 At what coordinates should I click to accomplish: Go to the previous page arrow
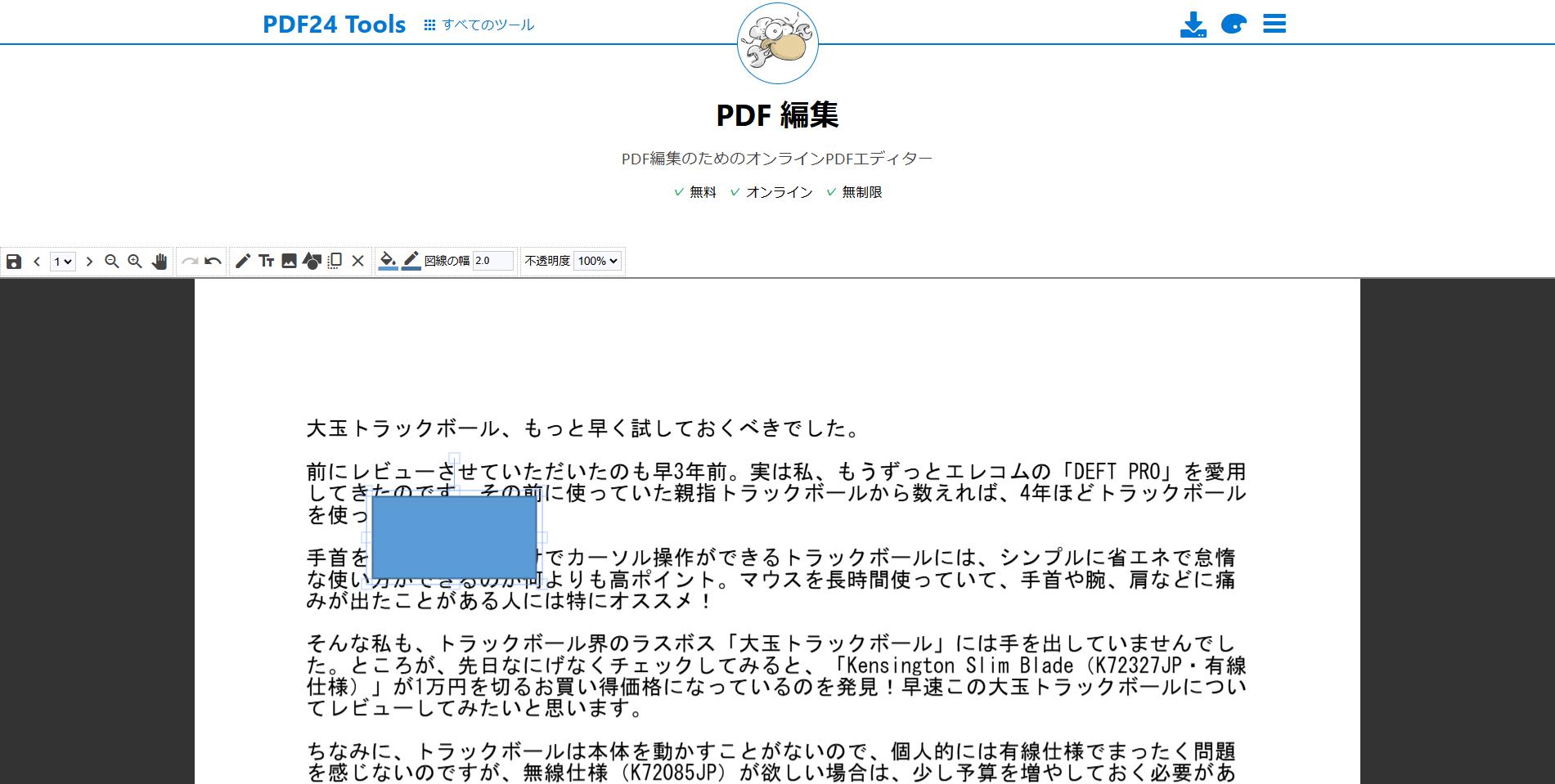pyautogui.click(x=37, y=262)
